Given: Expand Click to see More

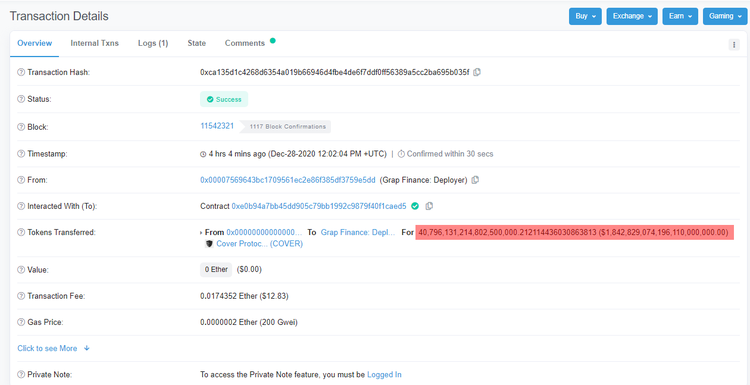Looking at the screenshot, I should (54, 348).
